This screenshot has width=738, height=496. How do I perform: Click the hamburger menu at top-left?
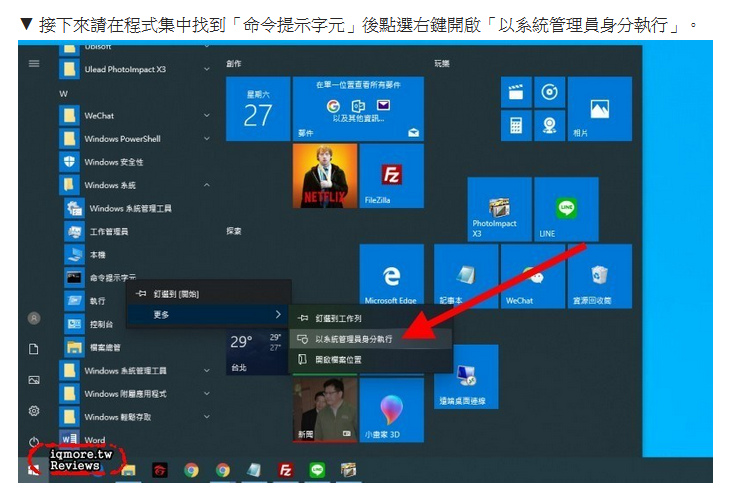tap(34, 64)
